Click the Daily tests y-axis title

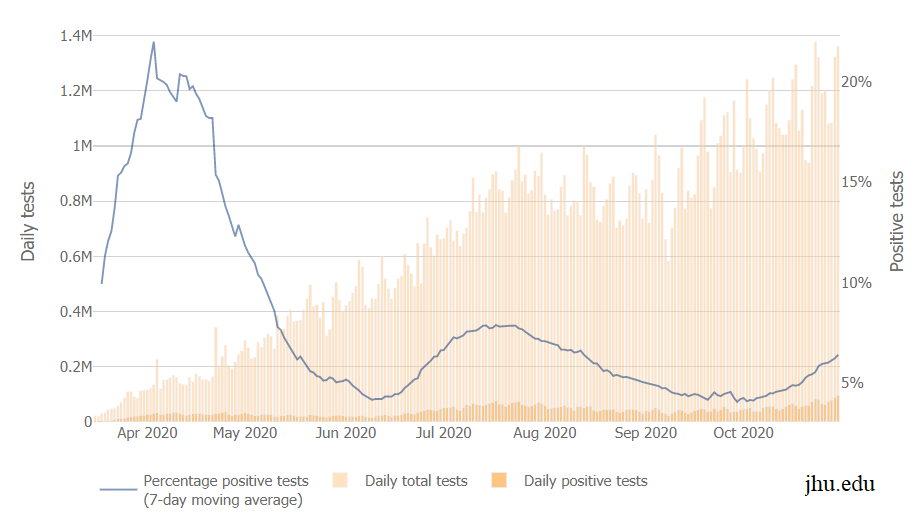tap(28, 221)
